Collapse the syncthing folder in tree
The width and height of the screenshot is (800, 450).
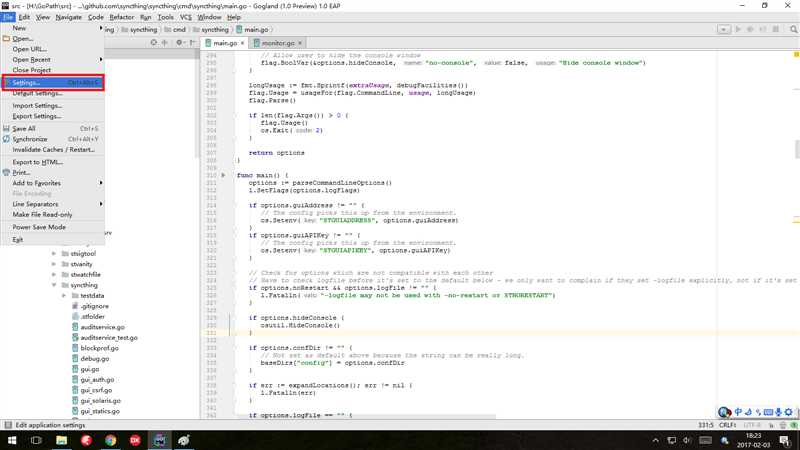[x=54, y=285]
